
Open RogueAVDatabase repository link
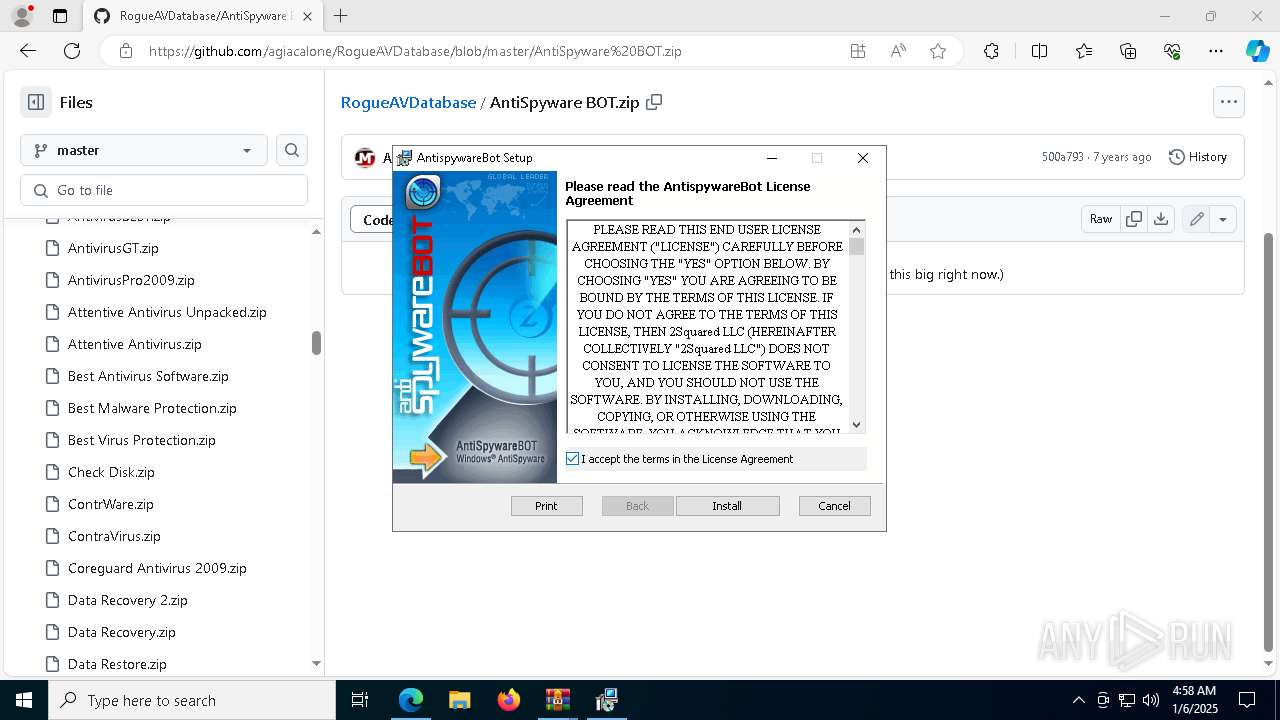408,102
